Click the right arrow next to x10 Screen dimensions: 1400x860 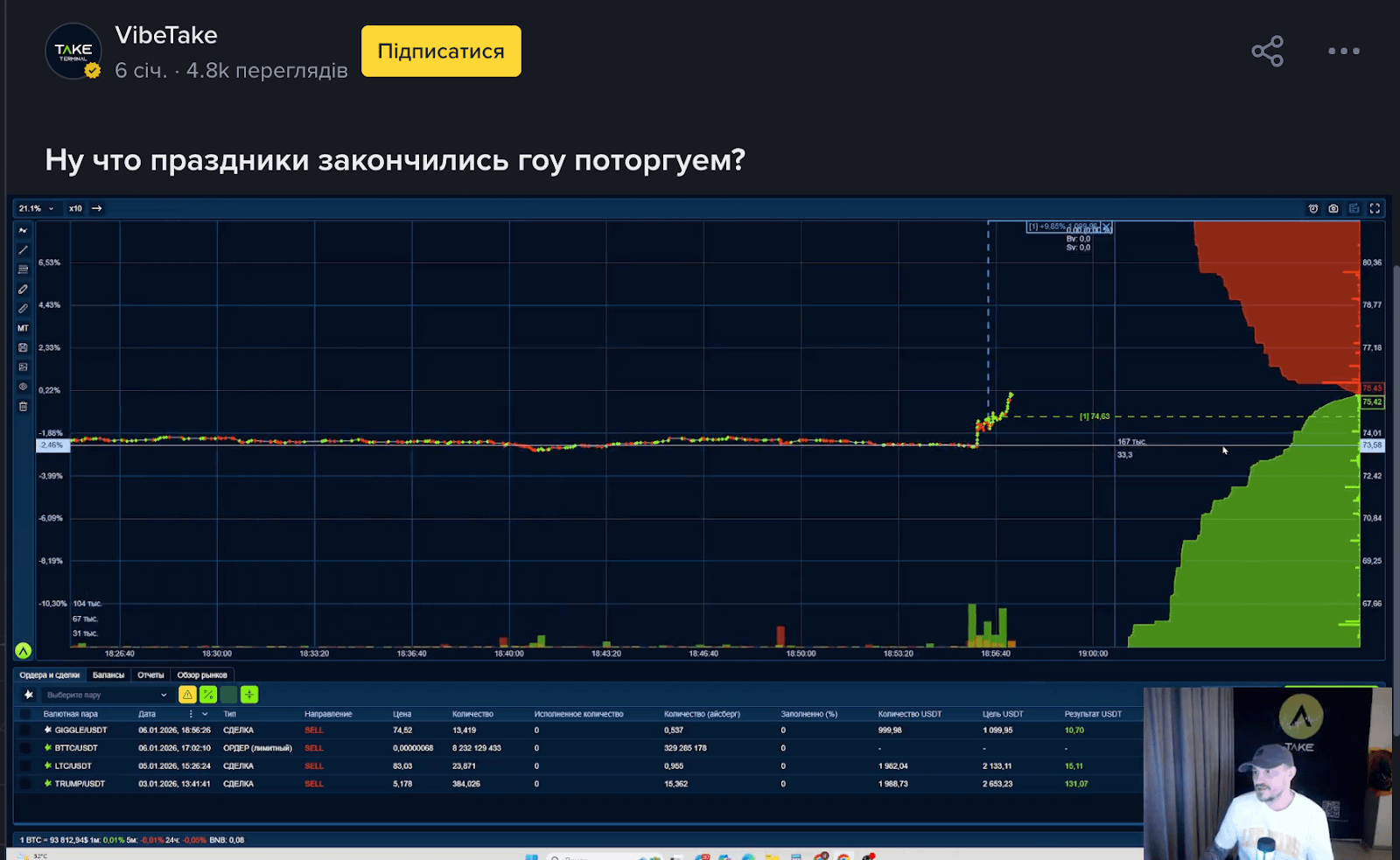(97, 208)
